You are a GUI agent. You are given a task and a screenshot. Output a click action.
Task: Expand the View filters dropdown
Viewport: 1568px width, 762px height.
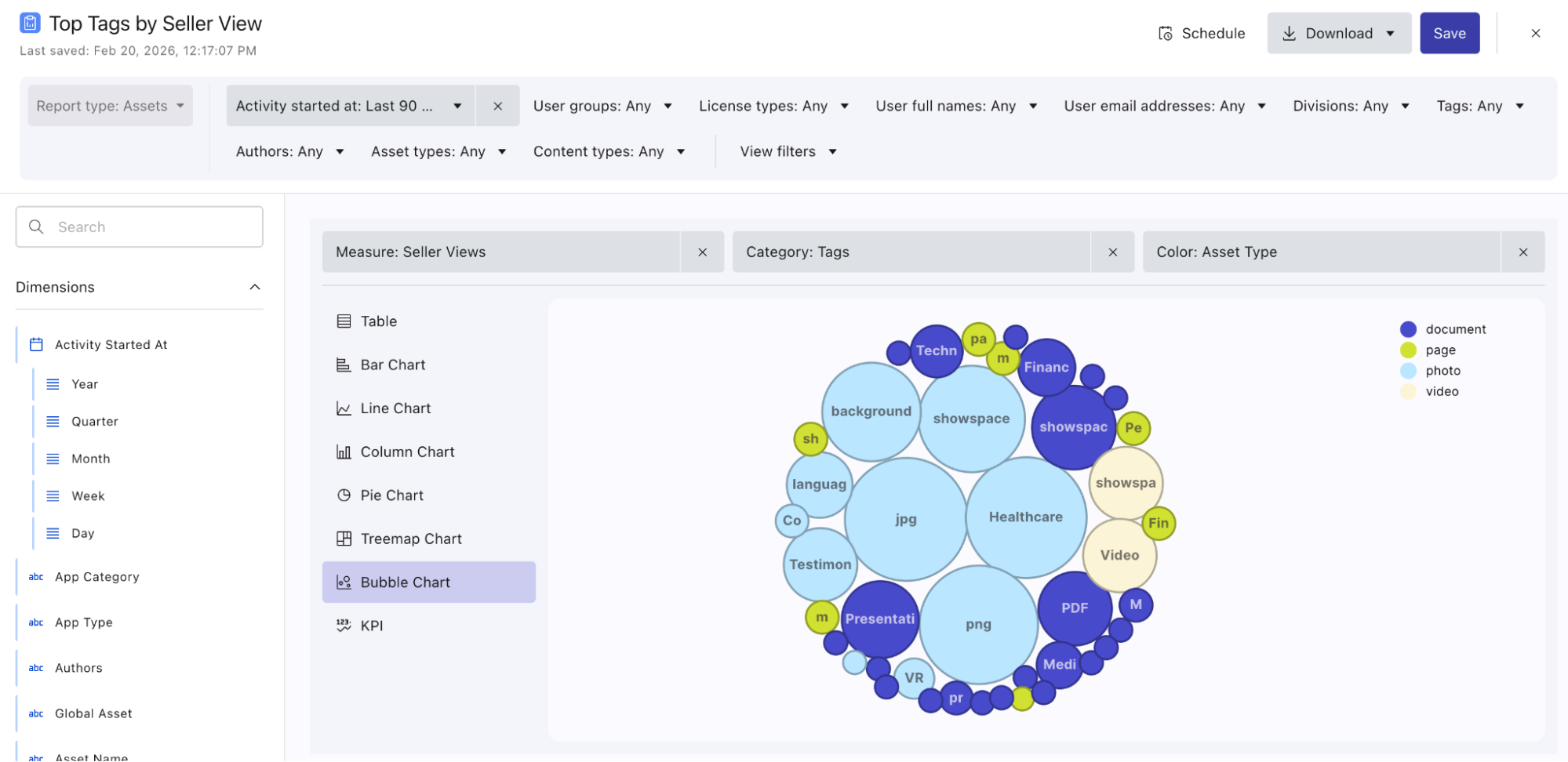(x=788, y=151)
